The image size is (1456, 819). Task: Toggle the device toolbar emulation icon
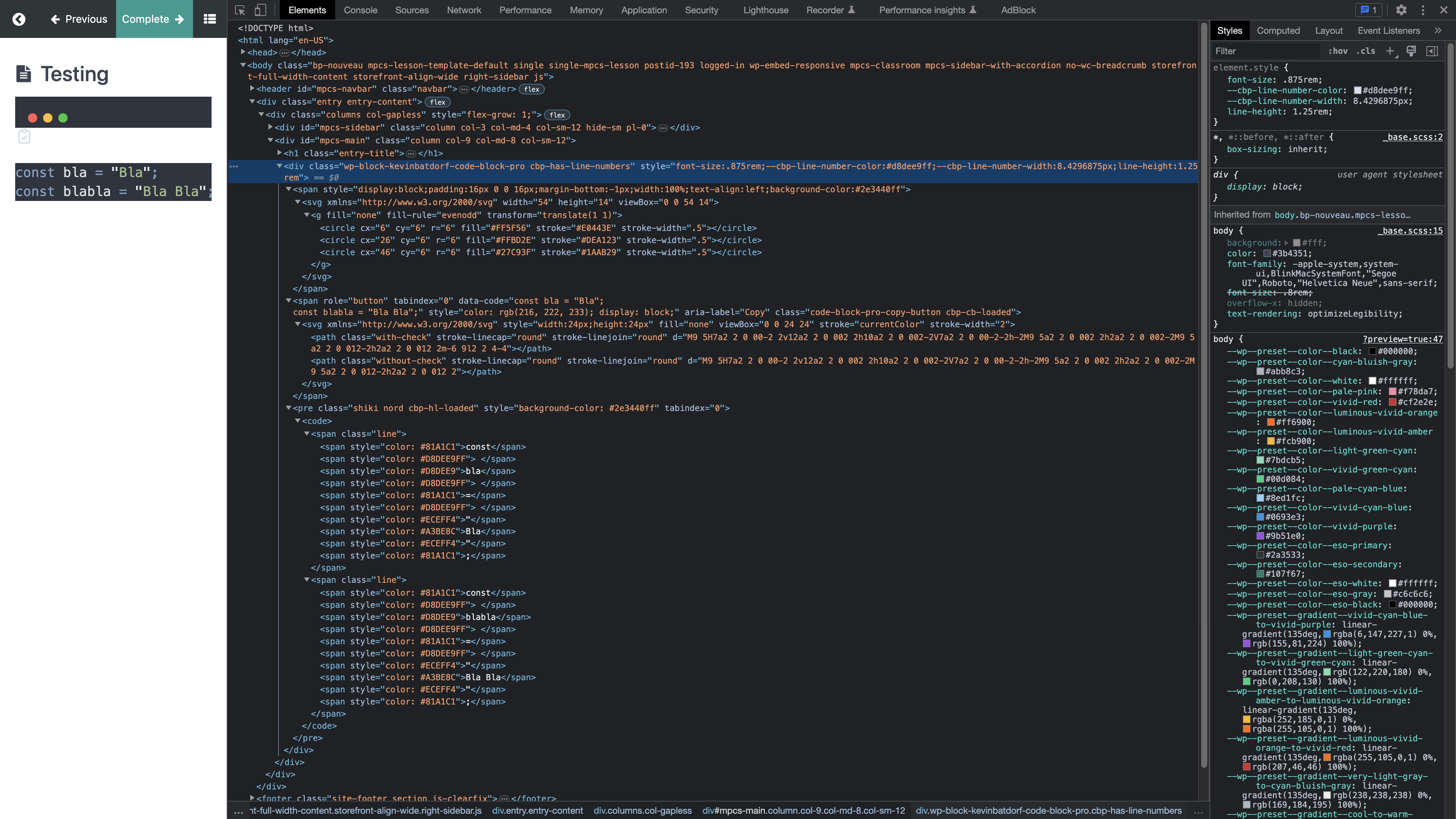260,10
